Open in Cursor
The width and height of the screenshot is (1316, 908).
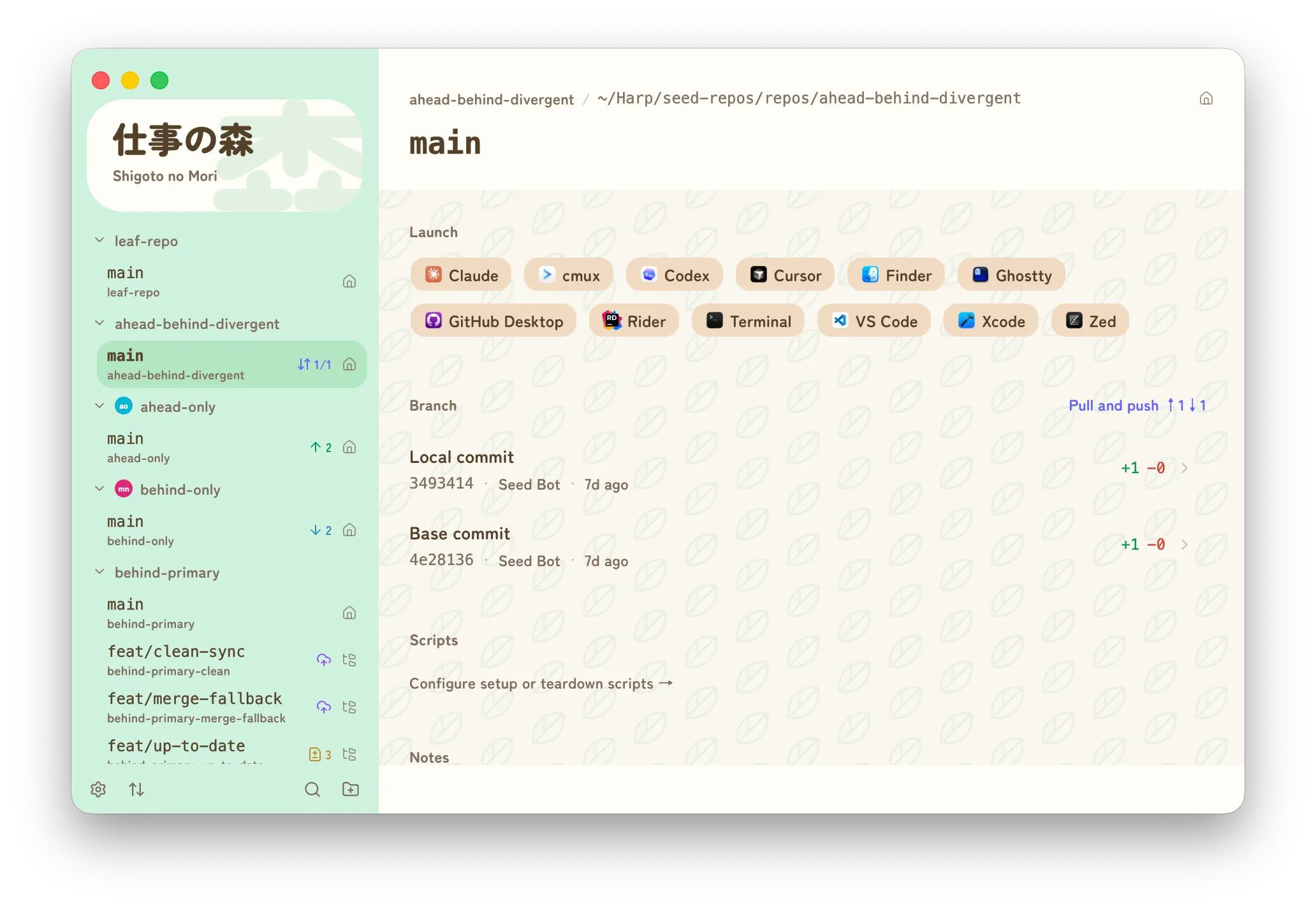[x=785, y=275]
